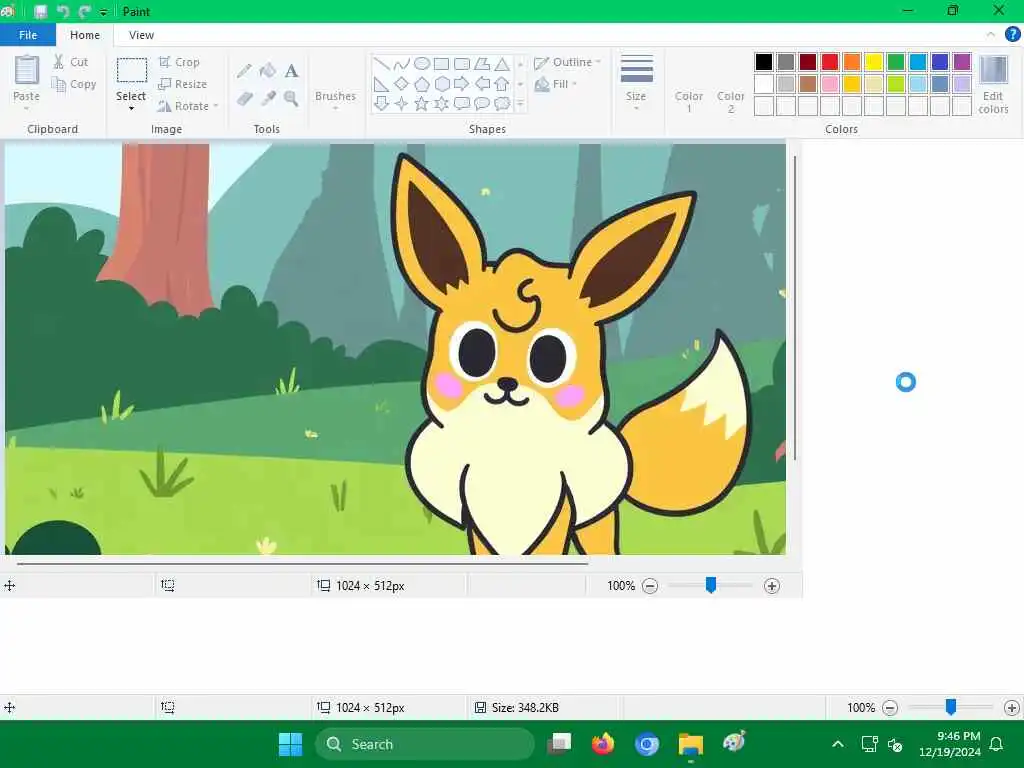Zoom in with bottom status bar plus

pyautogui.click(x=1012, y=707)
